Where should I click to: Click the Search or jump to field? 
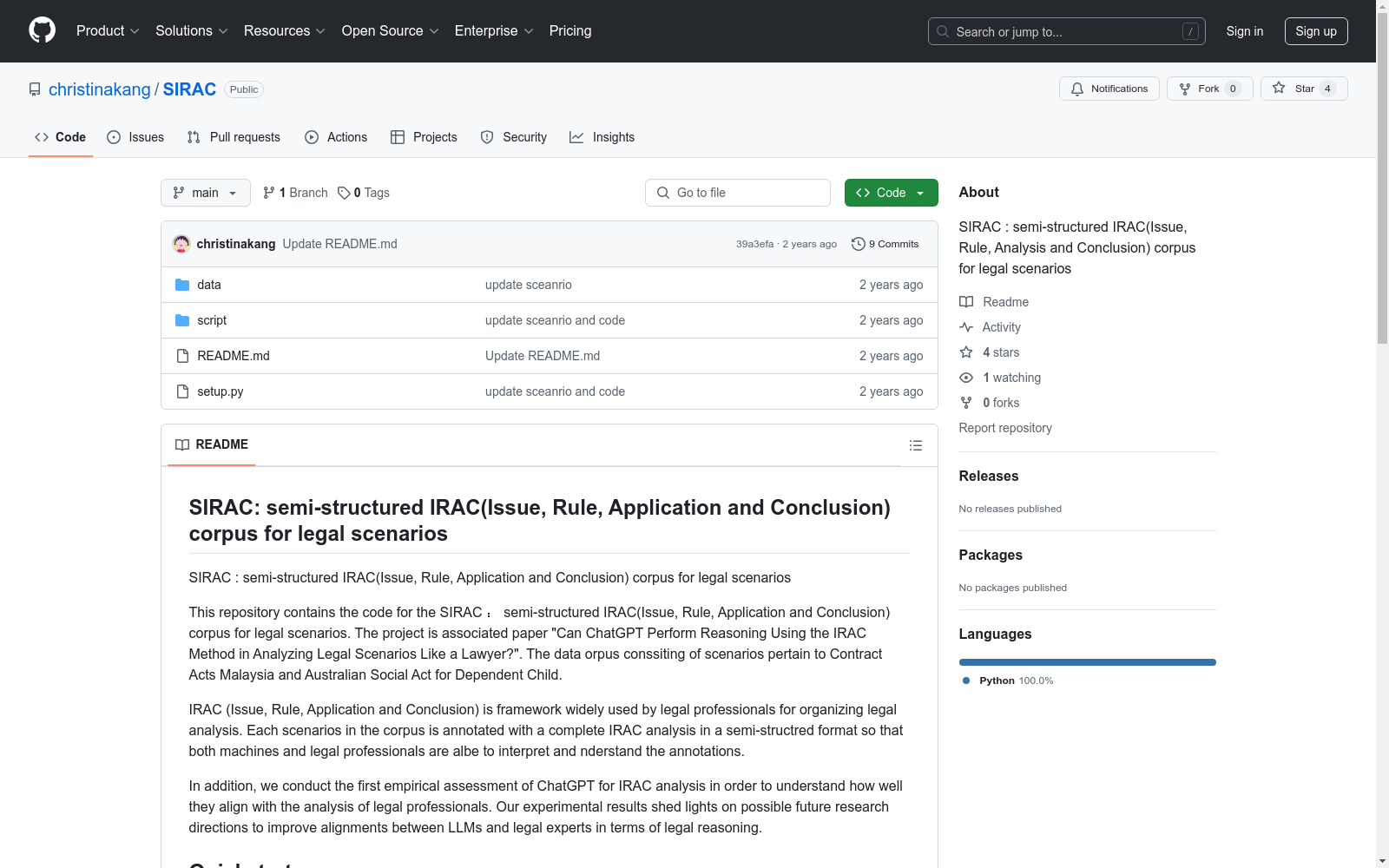pyautogui.click(x=1066, y=31)
